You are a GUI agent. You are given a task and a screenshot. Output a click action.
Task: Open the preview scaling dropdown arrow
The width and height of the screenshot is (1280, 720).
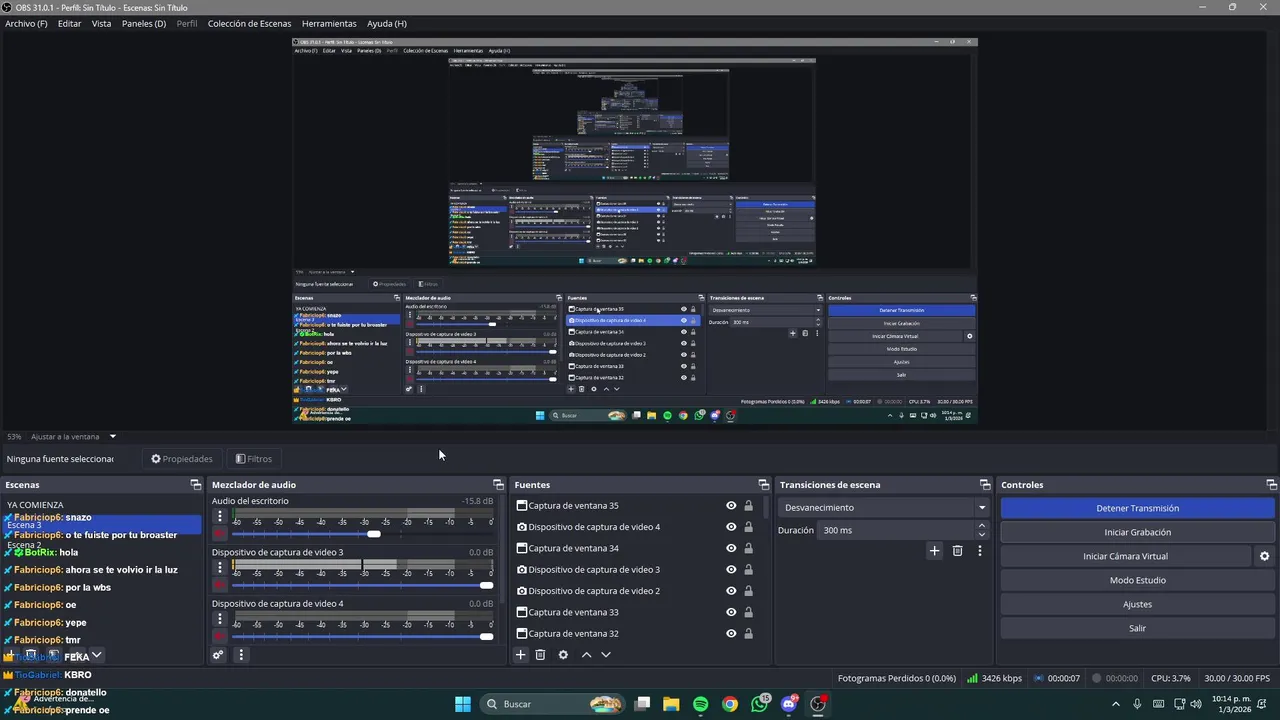pos(112,436)
